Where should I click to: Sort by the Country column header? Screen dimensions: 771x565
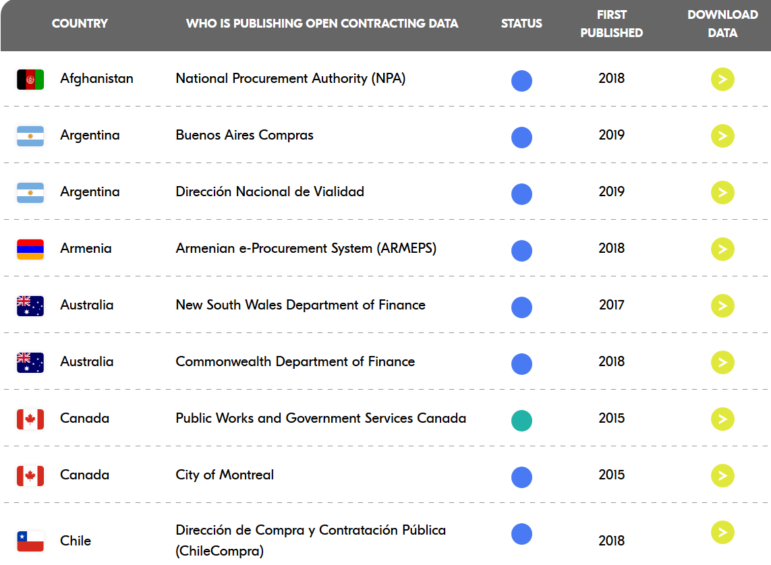[x=80, y=24]
